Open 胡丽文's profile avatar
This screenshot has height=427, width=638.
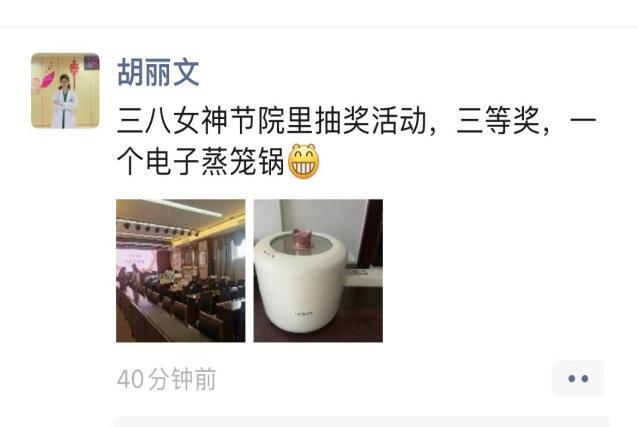coord(65,90)
